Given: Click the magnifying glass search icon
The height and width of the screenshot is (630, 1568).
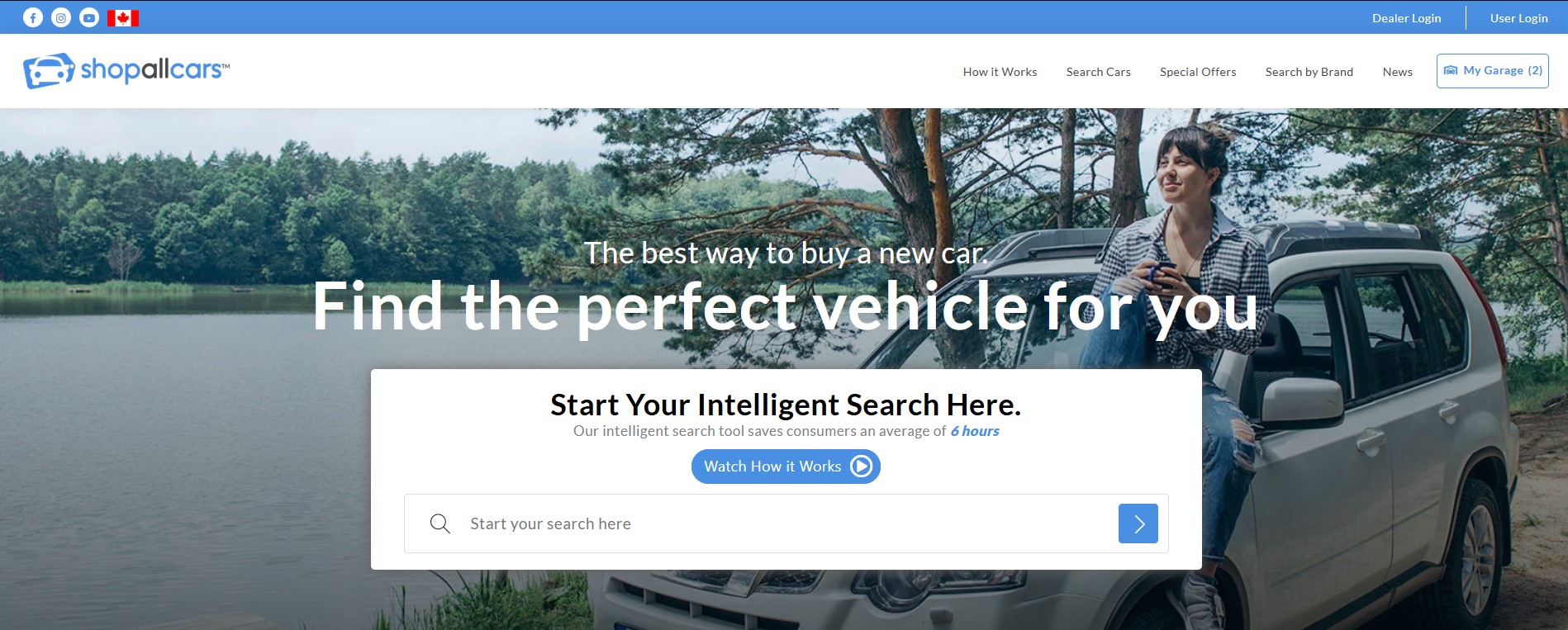Looking at the screenshot, I should [x=440, y=523].
